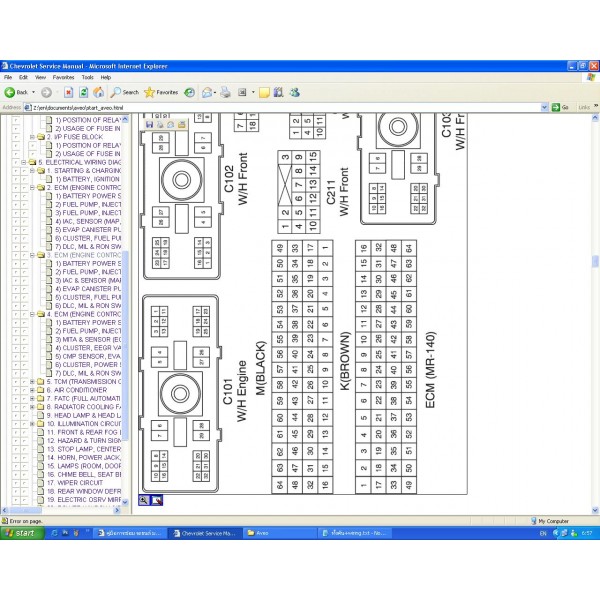Click the Print icon in IE toolbar
Image resolution: width=600 pixels, height=600 pixels.
[226, 92]
